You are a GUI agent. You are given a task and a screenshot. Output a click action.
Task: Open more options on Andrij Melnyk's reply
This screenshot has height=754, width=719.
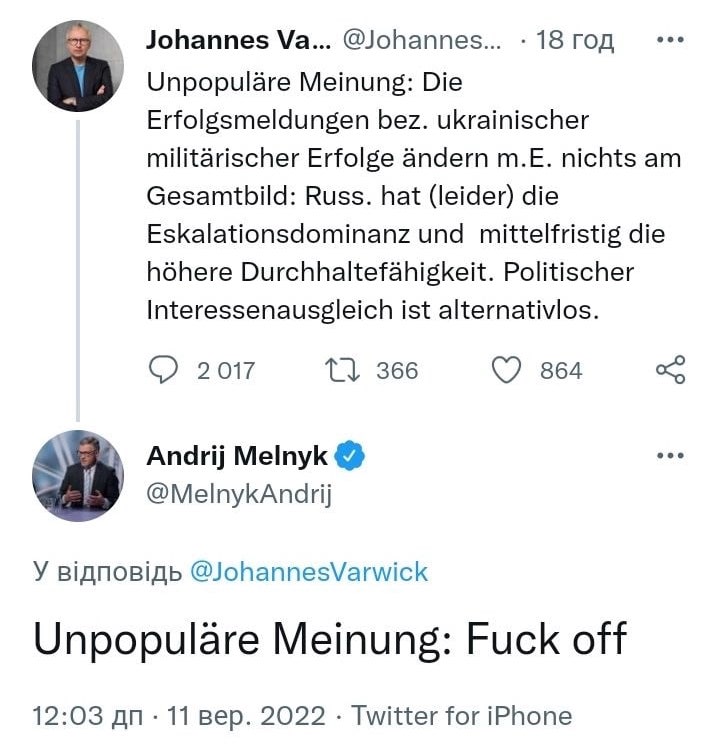(x=669, y=457)
